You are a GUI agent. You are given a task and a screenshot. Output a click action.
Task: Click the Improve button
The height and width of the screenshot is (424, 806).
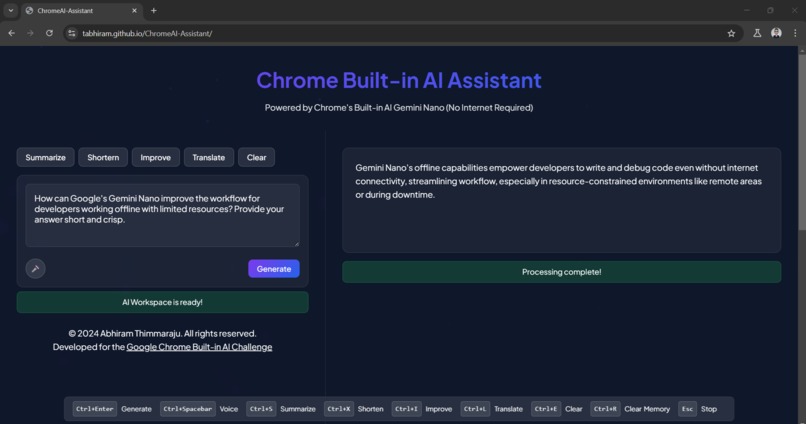(x=155, y=157)
